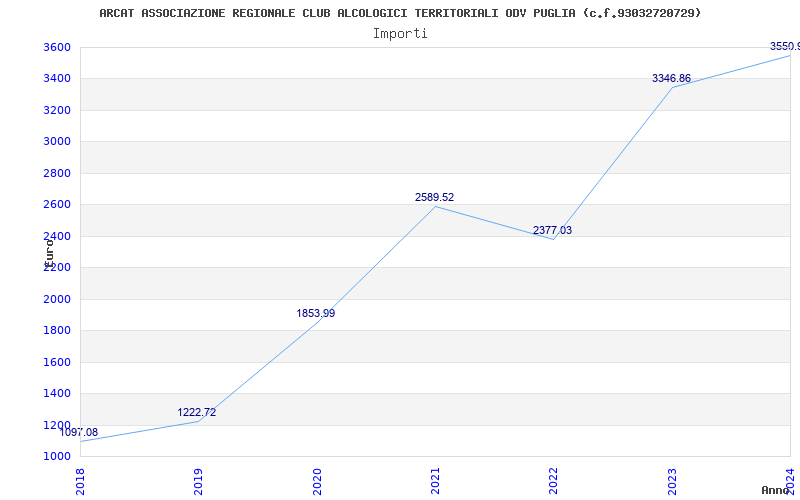Select the chart title with c.f.93032720729
Viewport: 800px width, 500px height.
[x=400, y=13]
